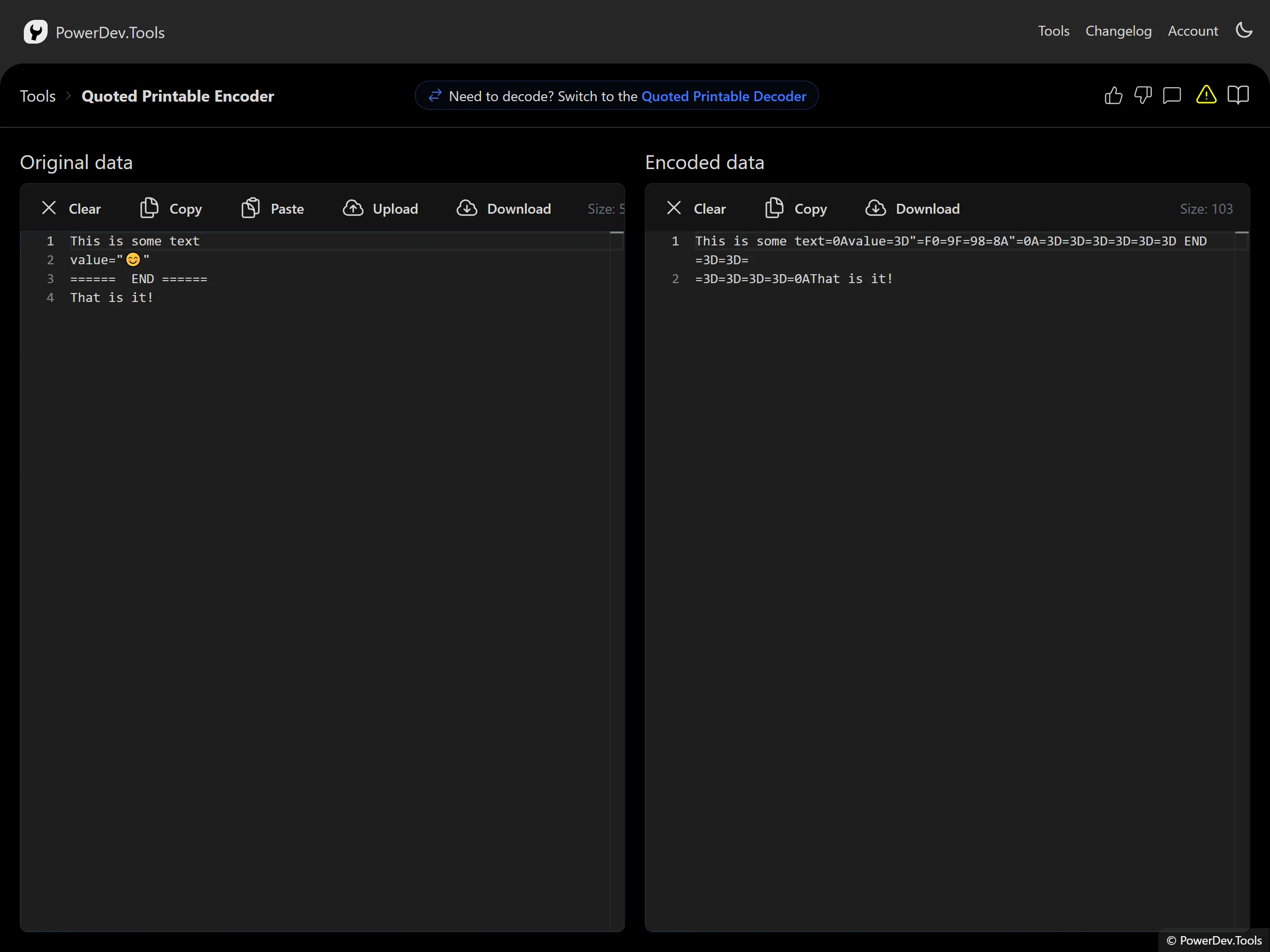Switch to the Quoted Printable Decoder link
This screenshot has height=952, width=1270.
pyautogui.click(x=723, y=96)
